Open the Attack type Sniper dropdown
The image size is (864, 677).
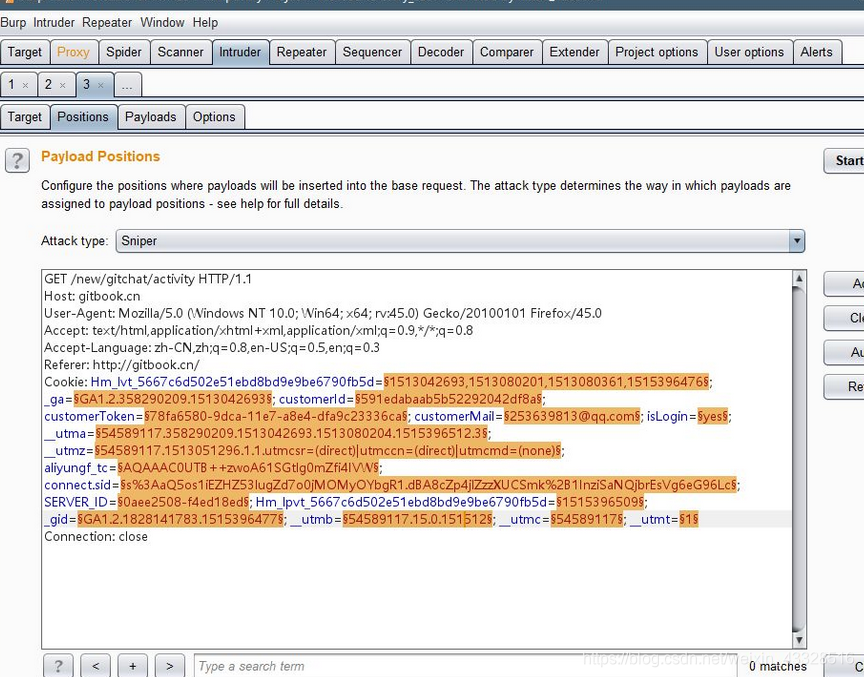[x=460, y=241]
